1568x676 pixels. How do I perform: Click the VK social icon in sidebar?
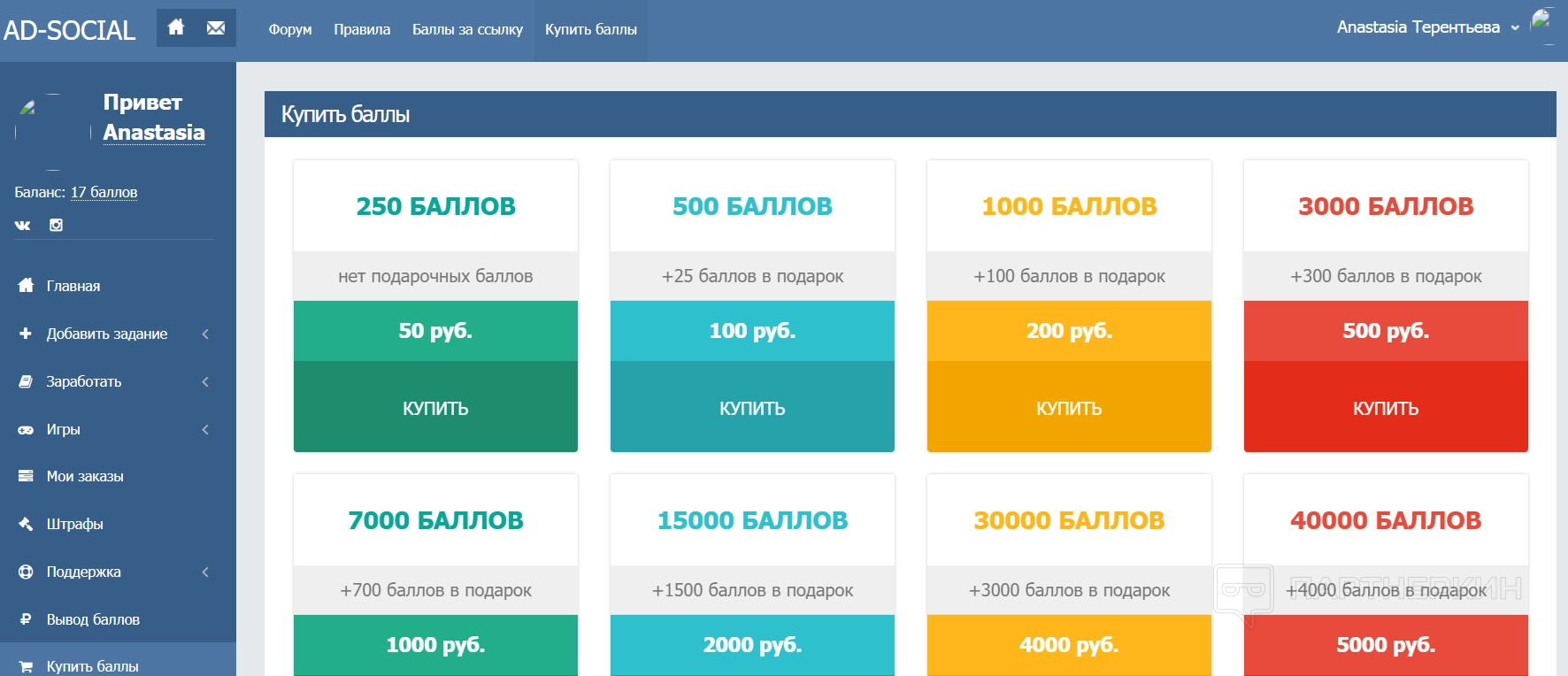23,226
